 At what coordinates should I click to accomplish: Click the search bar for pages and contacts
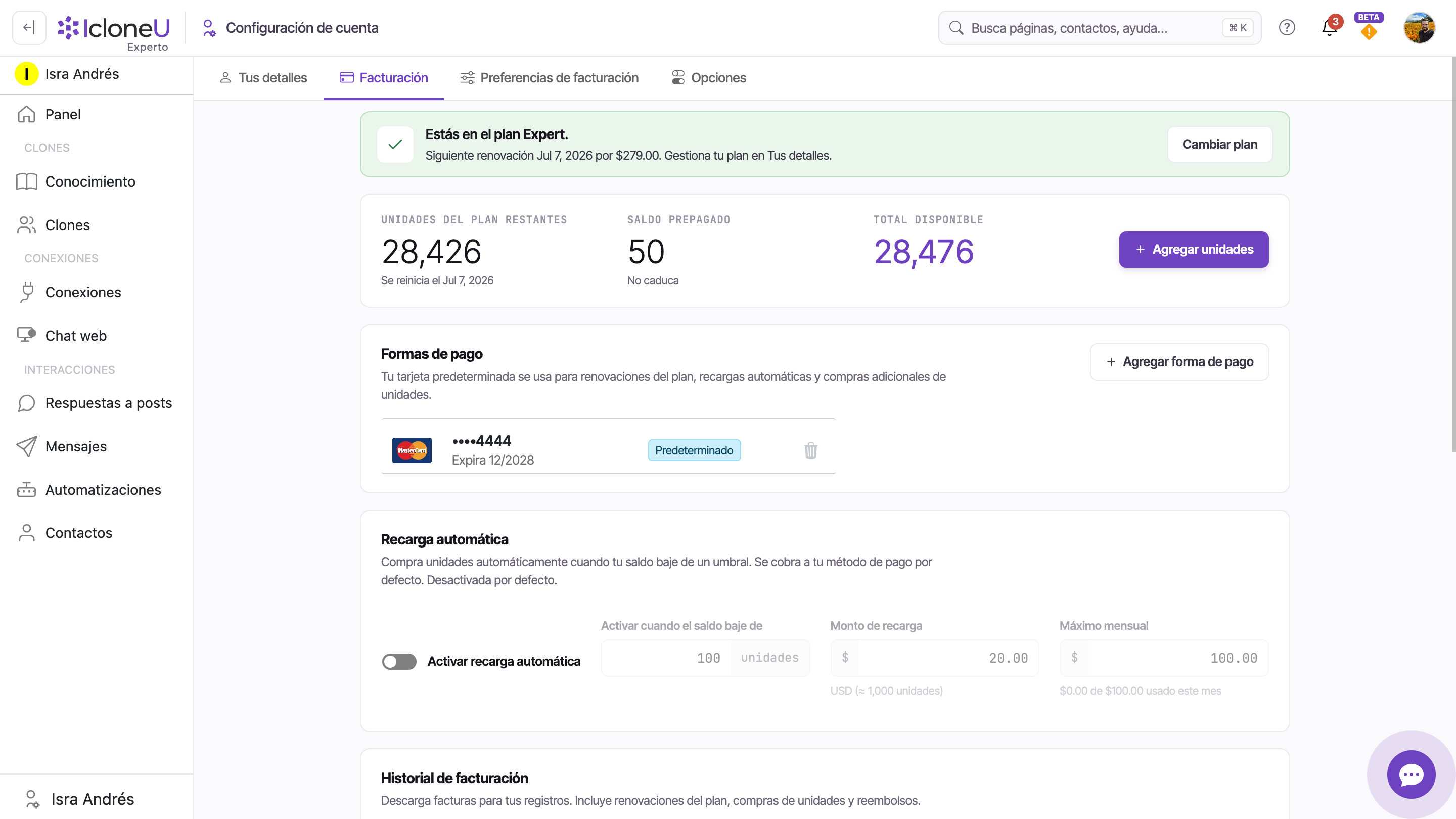point(1100,28)
